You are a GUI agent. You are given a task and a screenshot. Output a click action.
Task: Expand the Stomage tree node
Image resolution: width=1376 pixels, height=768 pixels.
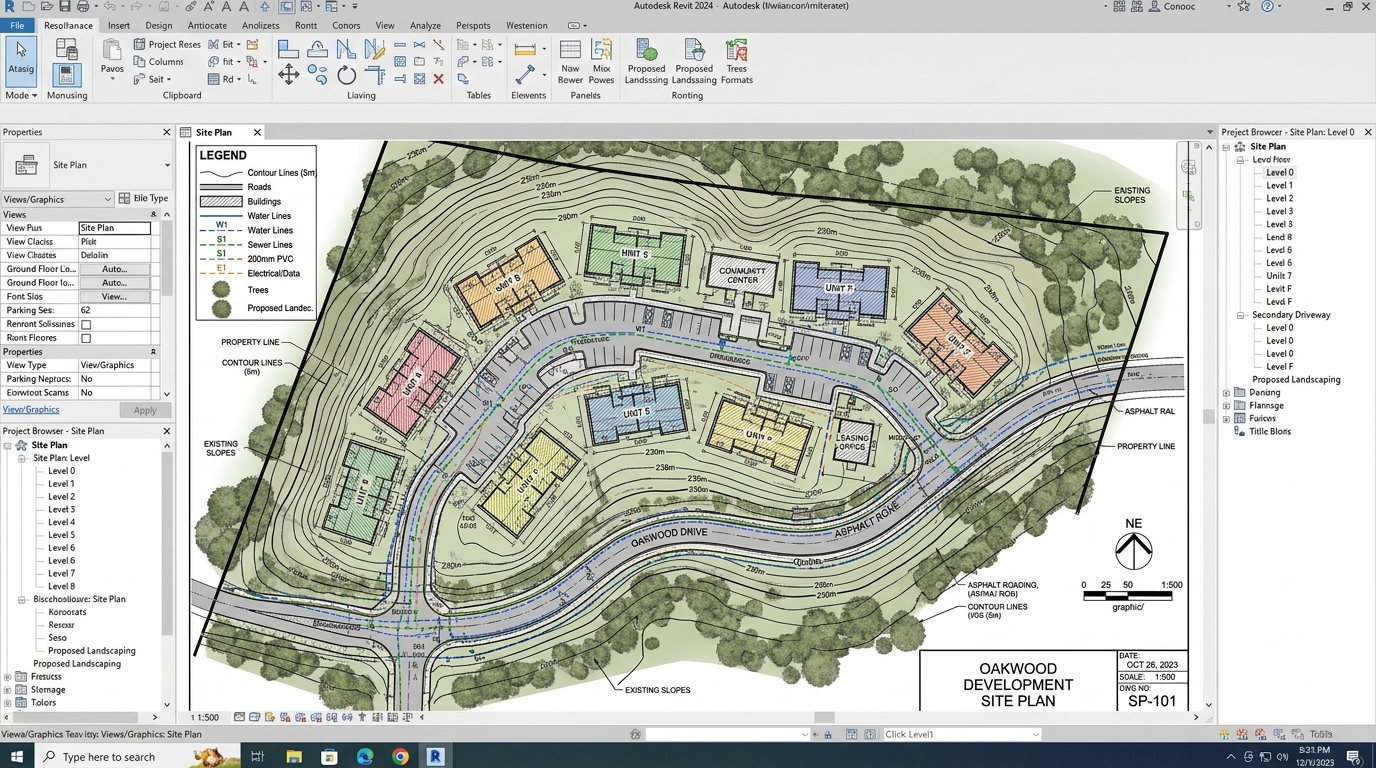point(7,690)
